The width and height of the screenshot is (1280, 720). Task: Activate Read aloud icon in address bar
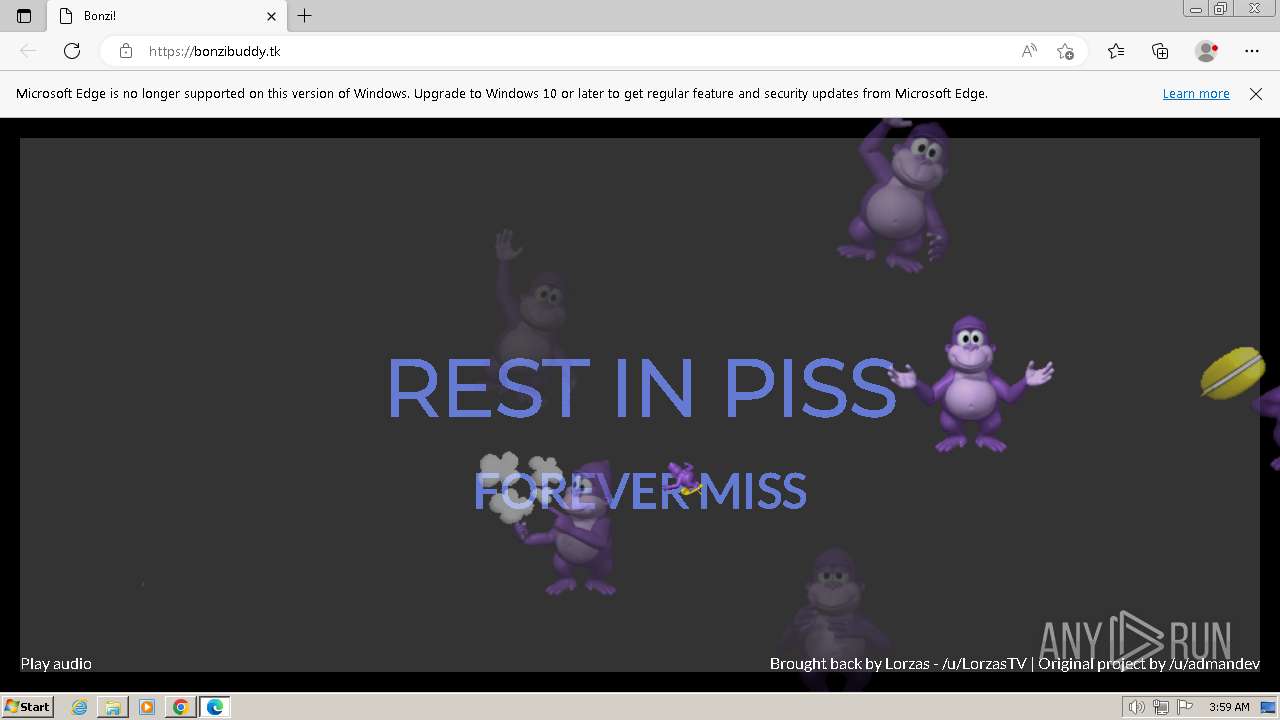pyautogui.click(x=1029, y=51)
